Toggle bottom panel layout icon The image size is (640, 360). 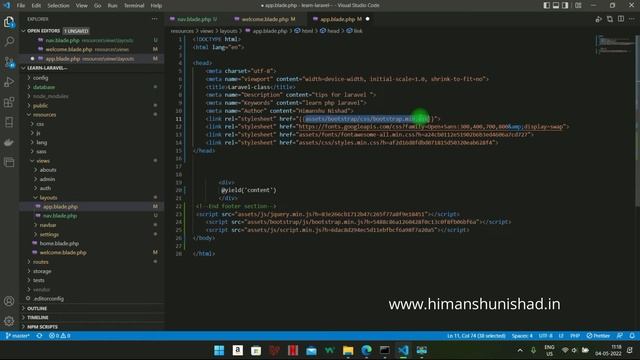click(x=556, y=5)
